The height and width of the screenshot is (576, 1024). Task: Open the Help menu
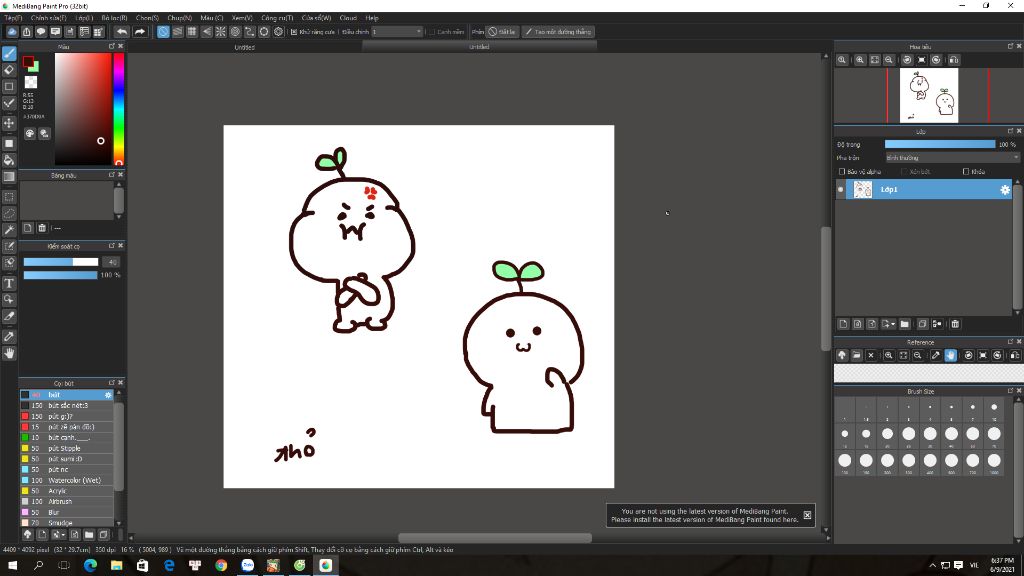pos(372,18)
